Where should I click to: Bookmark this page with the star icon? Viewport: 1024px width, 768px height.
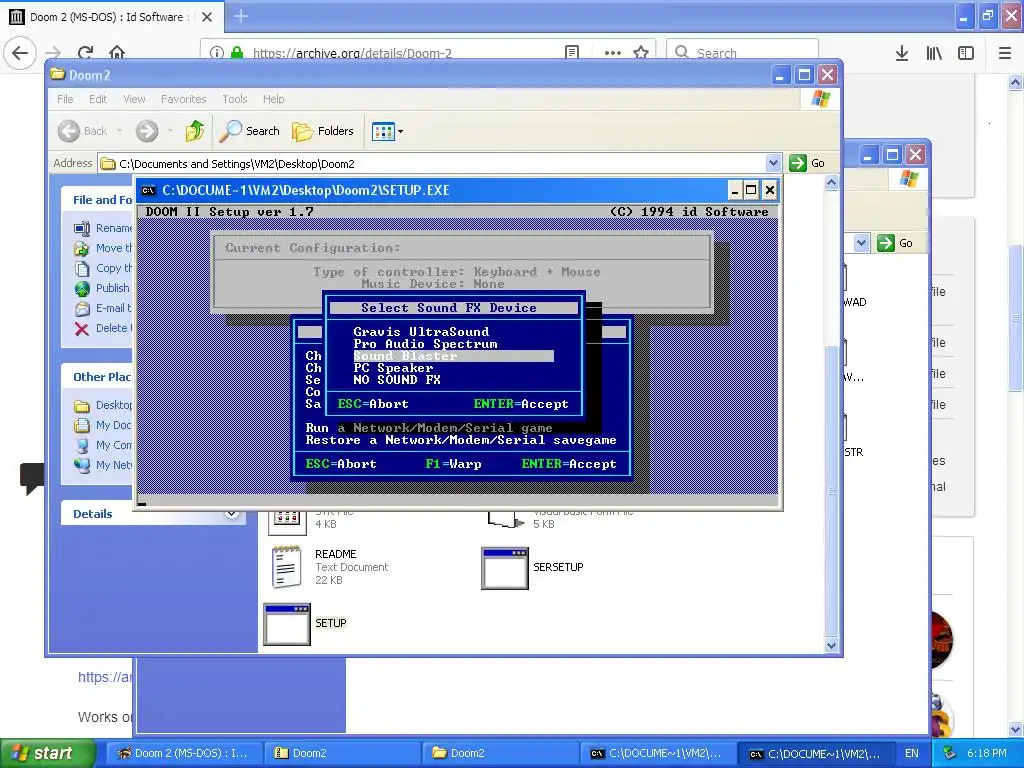641,53
